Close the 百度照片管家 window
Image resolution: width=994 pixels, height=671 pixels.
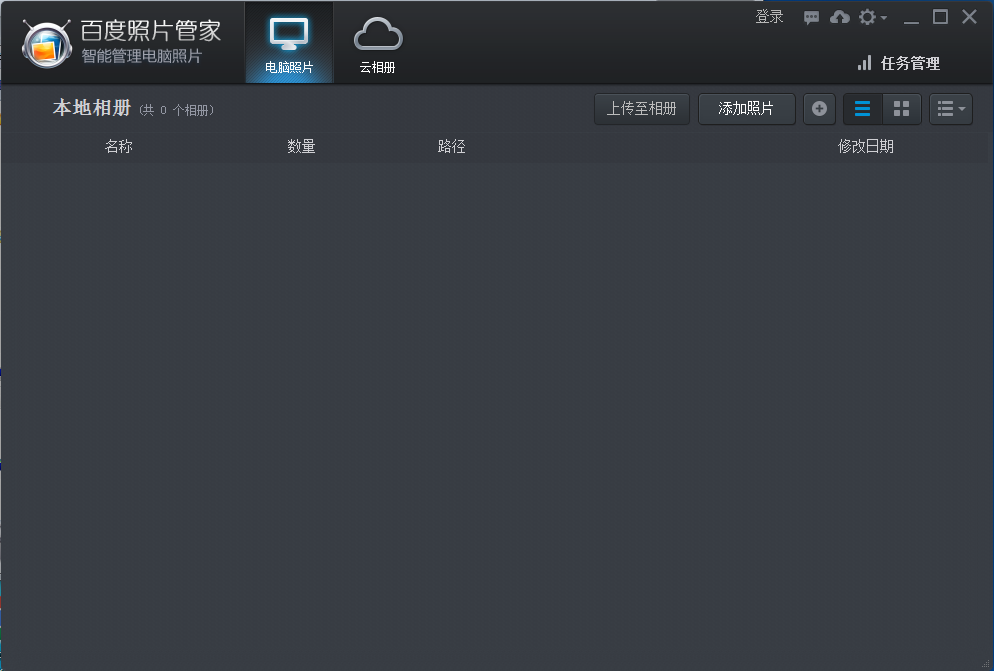(x=969, y=17)
